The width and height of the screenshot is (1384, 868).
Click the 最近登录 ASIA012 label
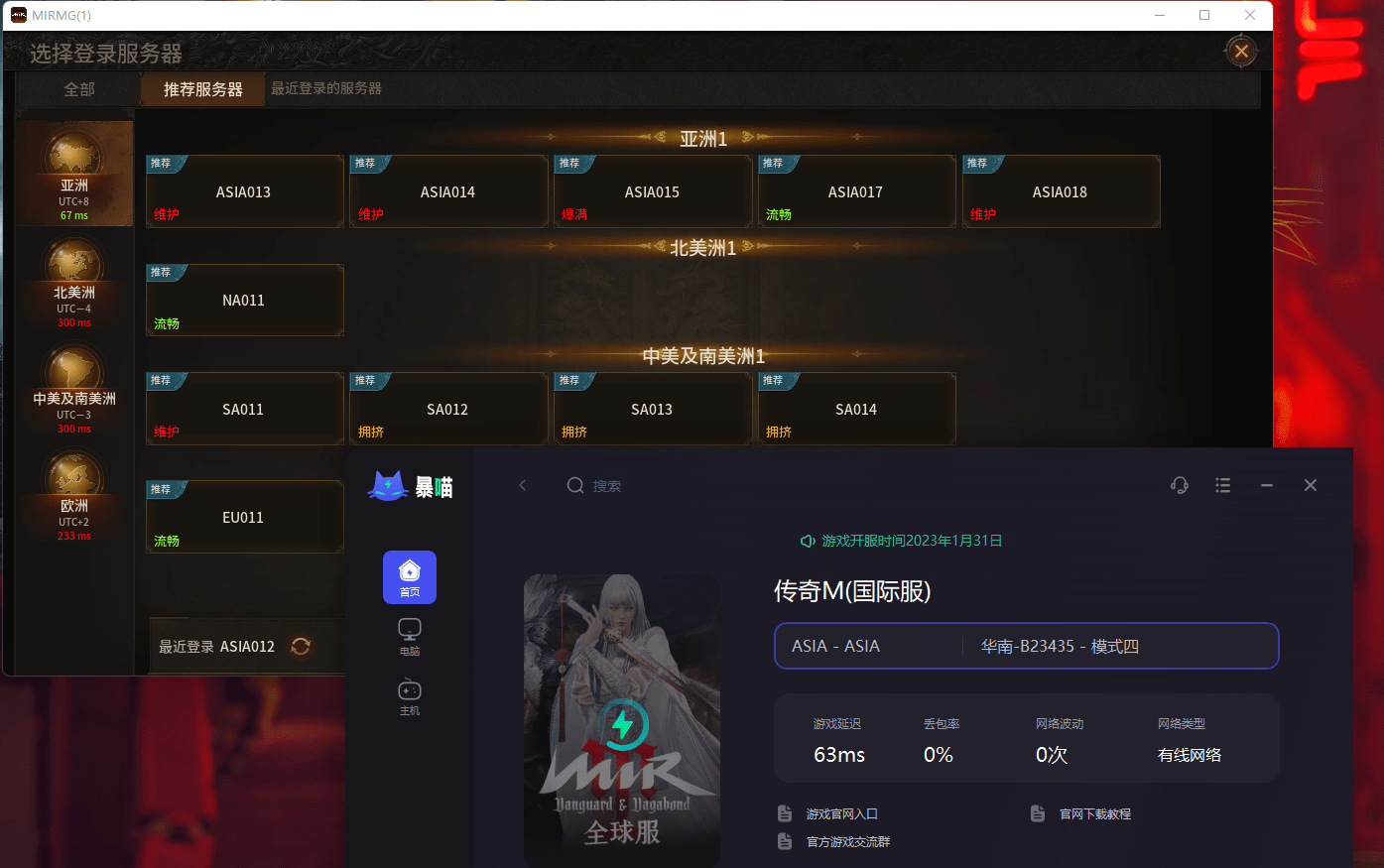216,647
